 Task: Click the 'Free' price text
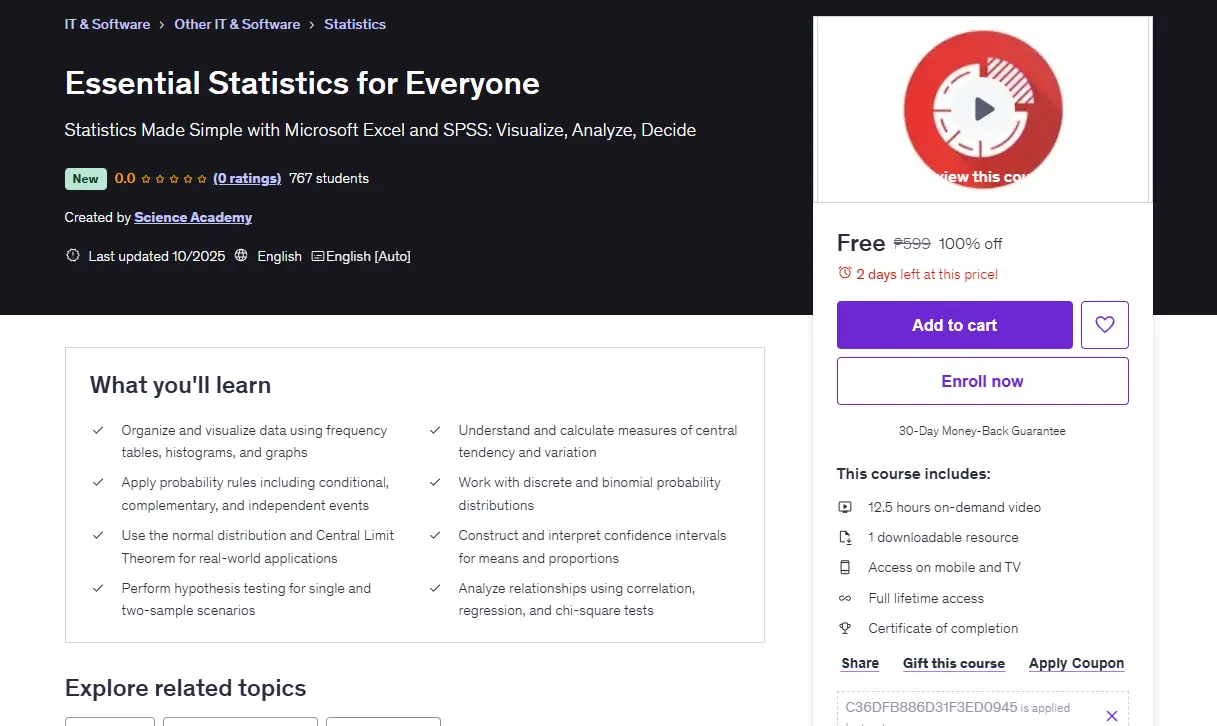pos(861,243)
